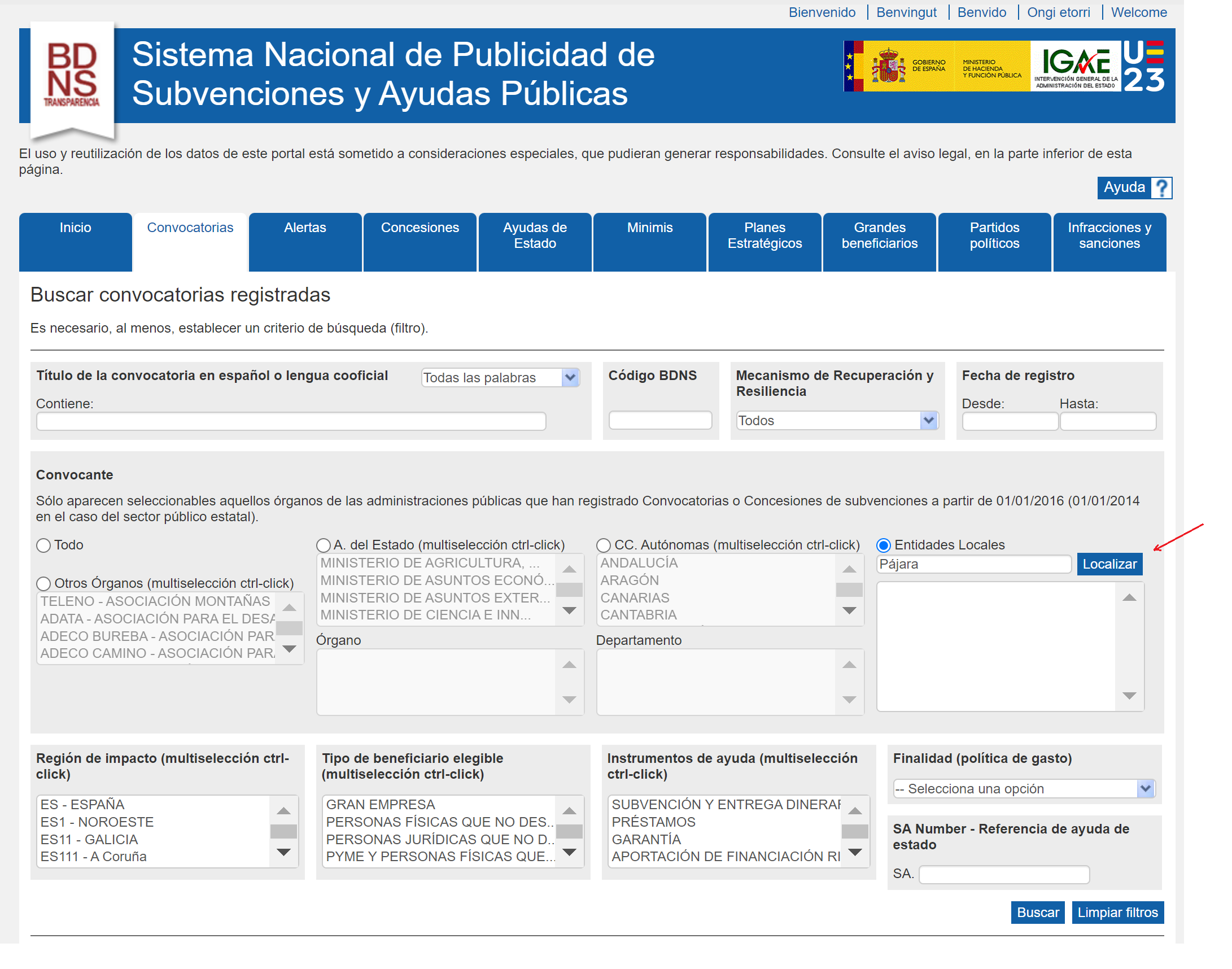
Task: Select the Entidades Locales radio button
Action: (x=884, y=545)
